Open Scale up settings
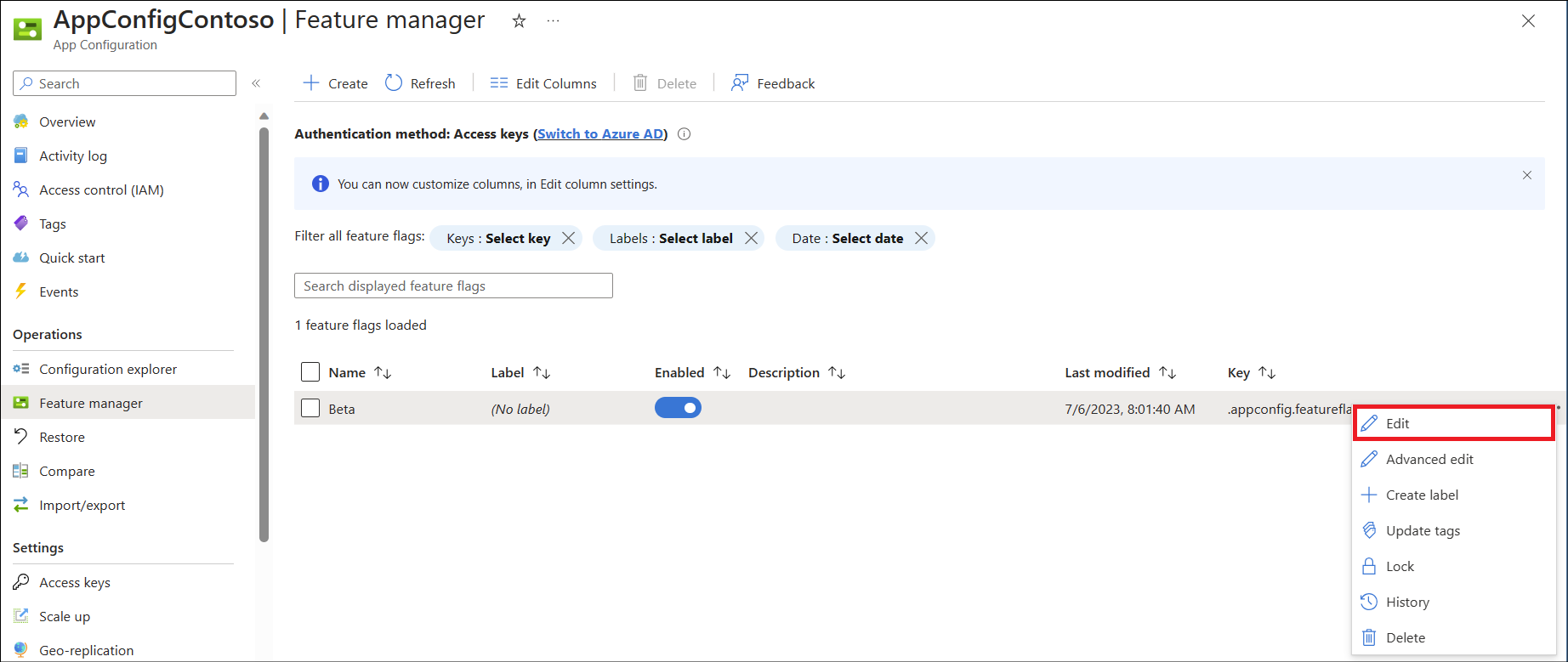This screenshot has height=662, width=1568. (65, 616)
